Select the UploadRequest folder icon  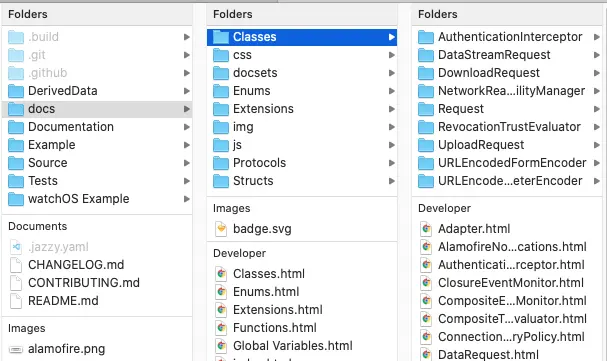pos(426,145)
